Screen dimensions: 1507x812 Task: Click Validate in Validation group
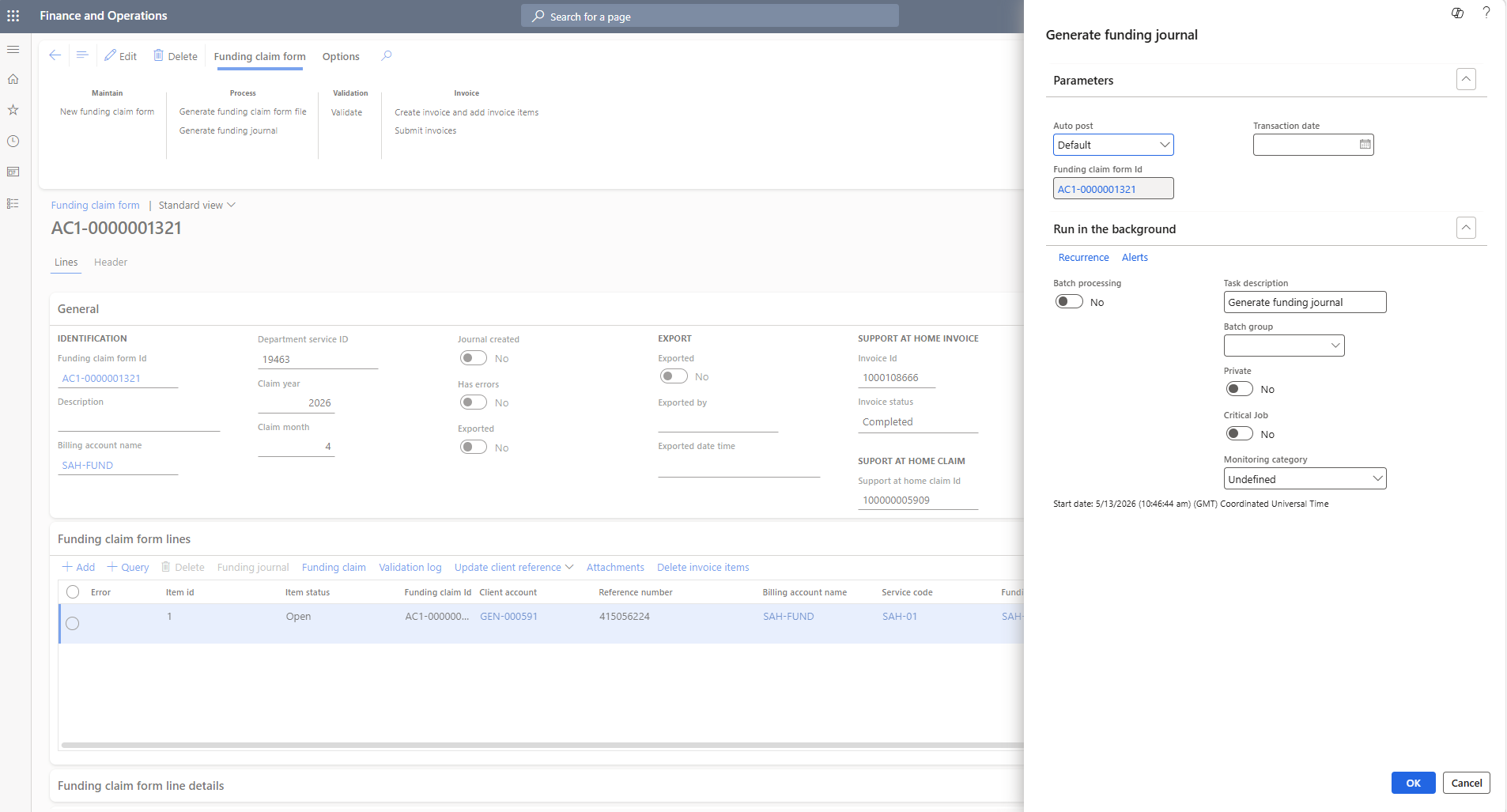click(x=346, y=112)
